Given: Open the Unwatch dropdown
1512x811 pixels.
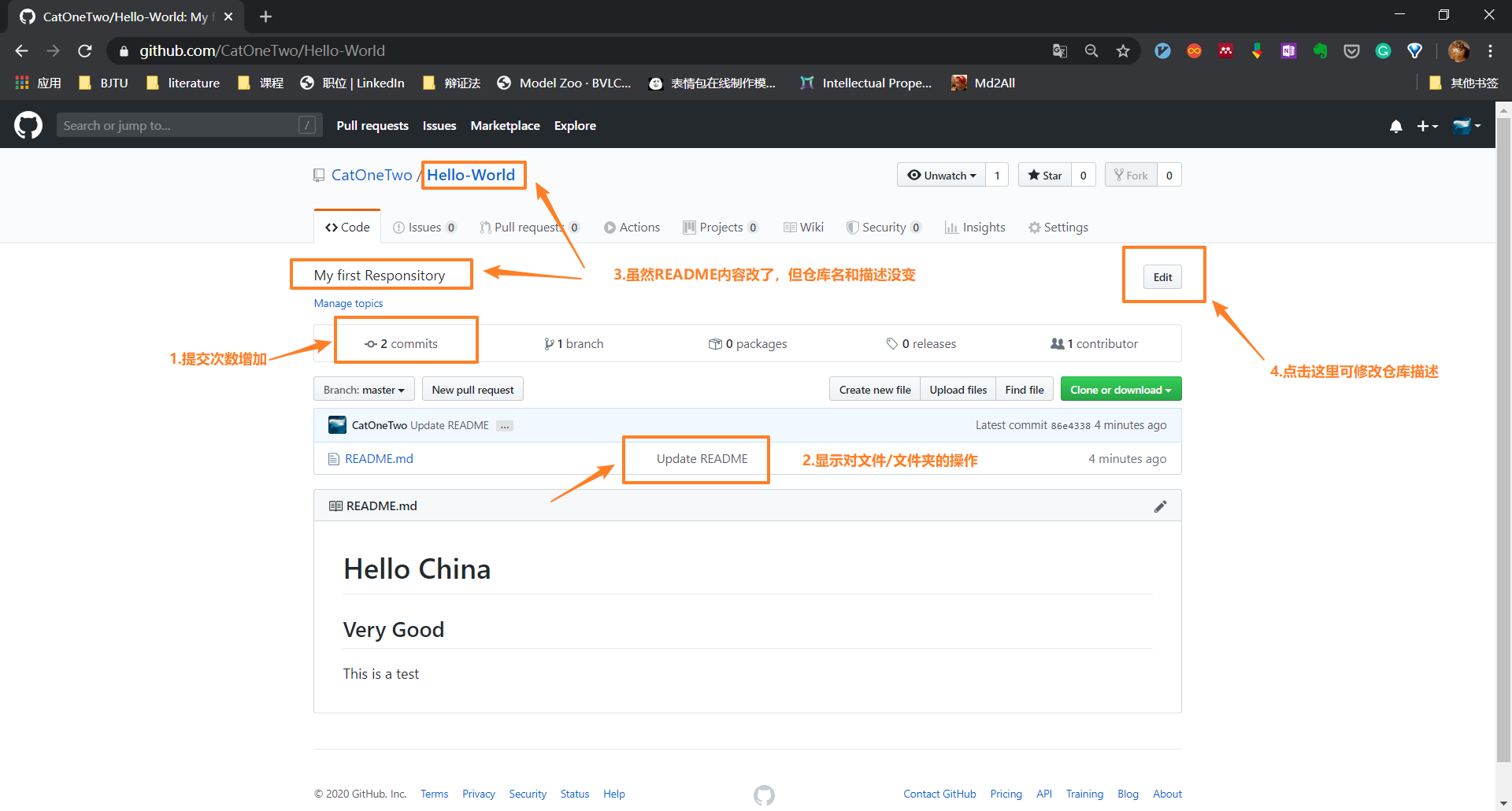Looking at the screenshot, I should [x=941, y=175].
